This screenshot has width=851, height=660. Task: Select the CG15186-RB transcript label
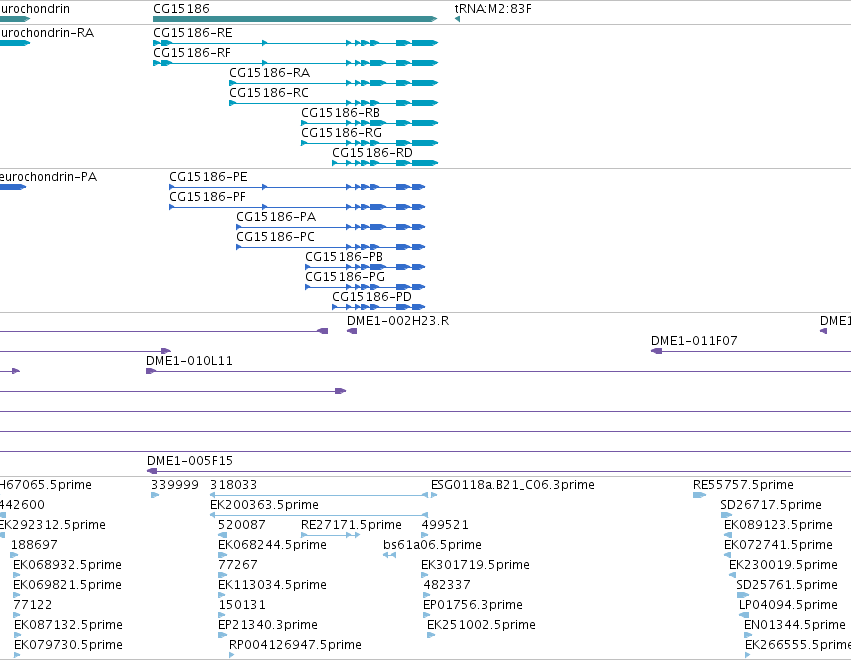[340, 113]
